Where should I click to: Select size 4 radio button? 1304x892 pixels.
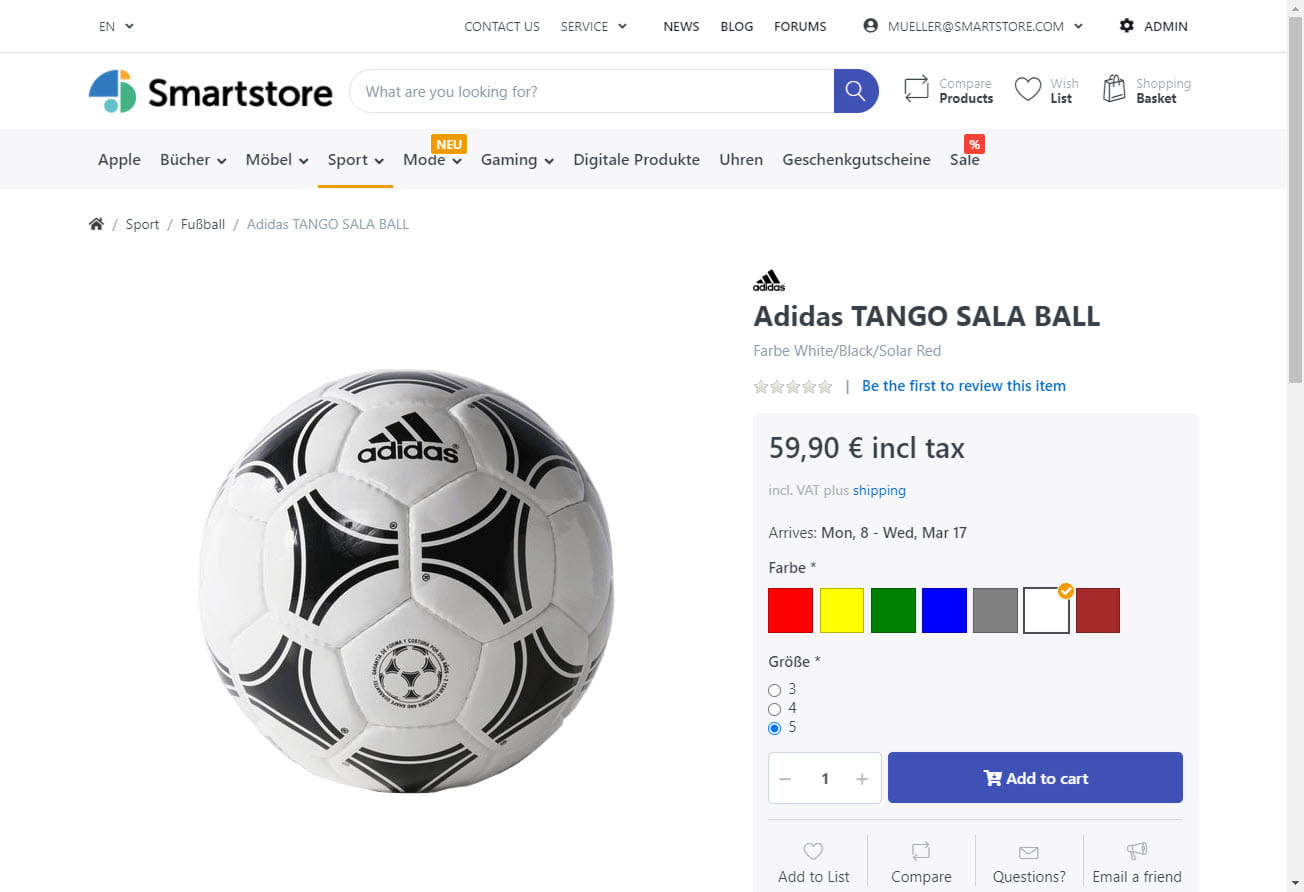point(775,709)
